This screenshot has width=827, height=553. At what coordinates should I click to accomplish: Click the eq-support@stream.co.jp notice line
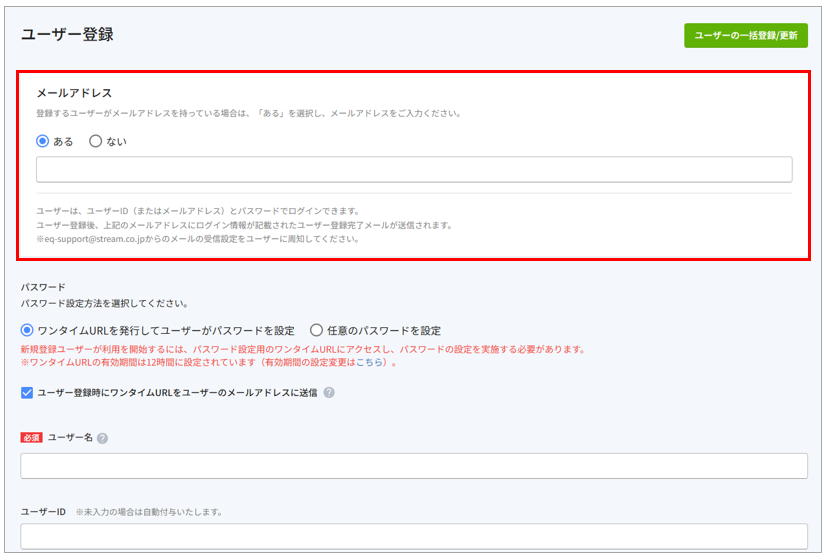point(198,239)
